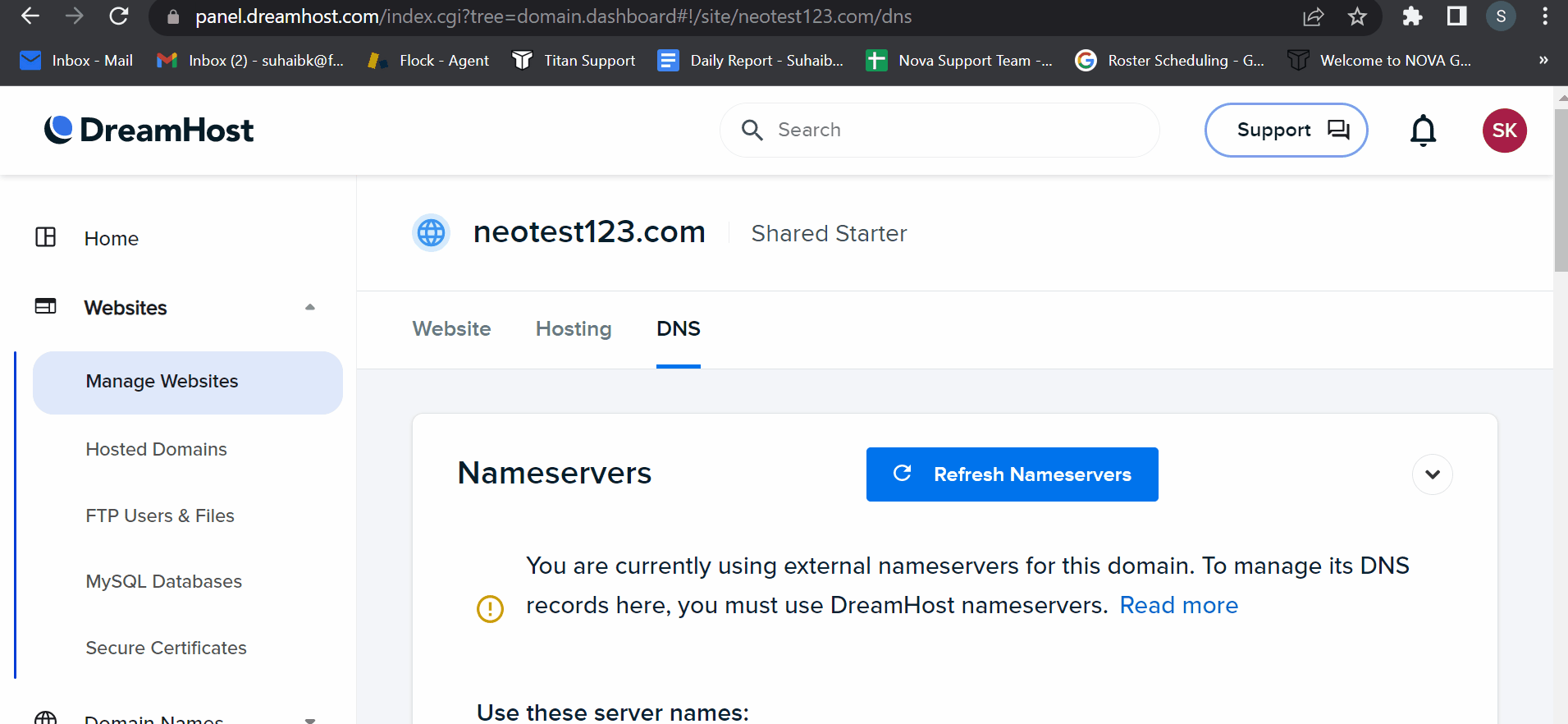Click the share page icon in address bar
The height and width of the screenshot is (724, 1568).
pos(1313,16)
